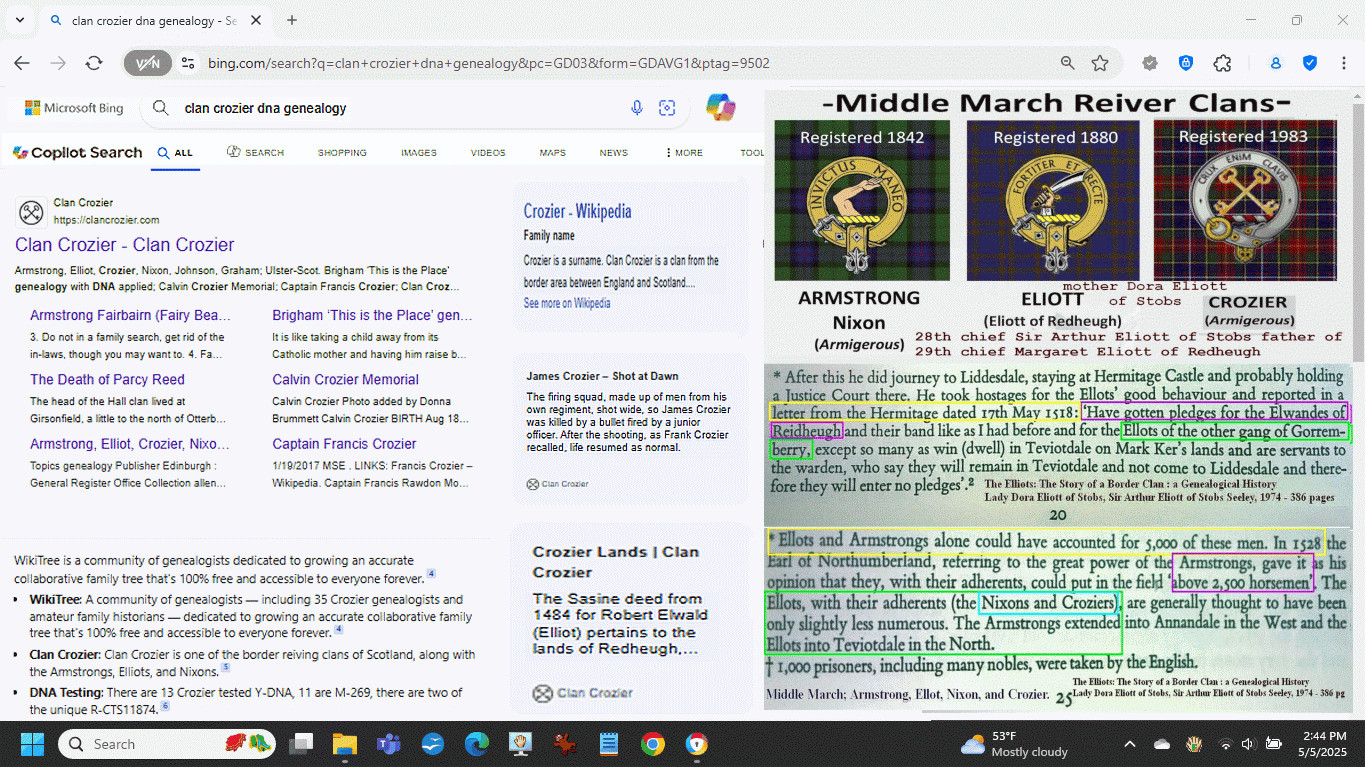The width and height of the screenshot is (1365, 767).
Task: Select the clan crozier dna genealogy tab
Action: pyautogui.click(x=154, y=20)
